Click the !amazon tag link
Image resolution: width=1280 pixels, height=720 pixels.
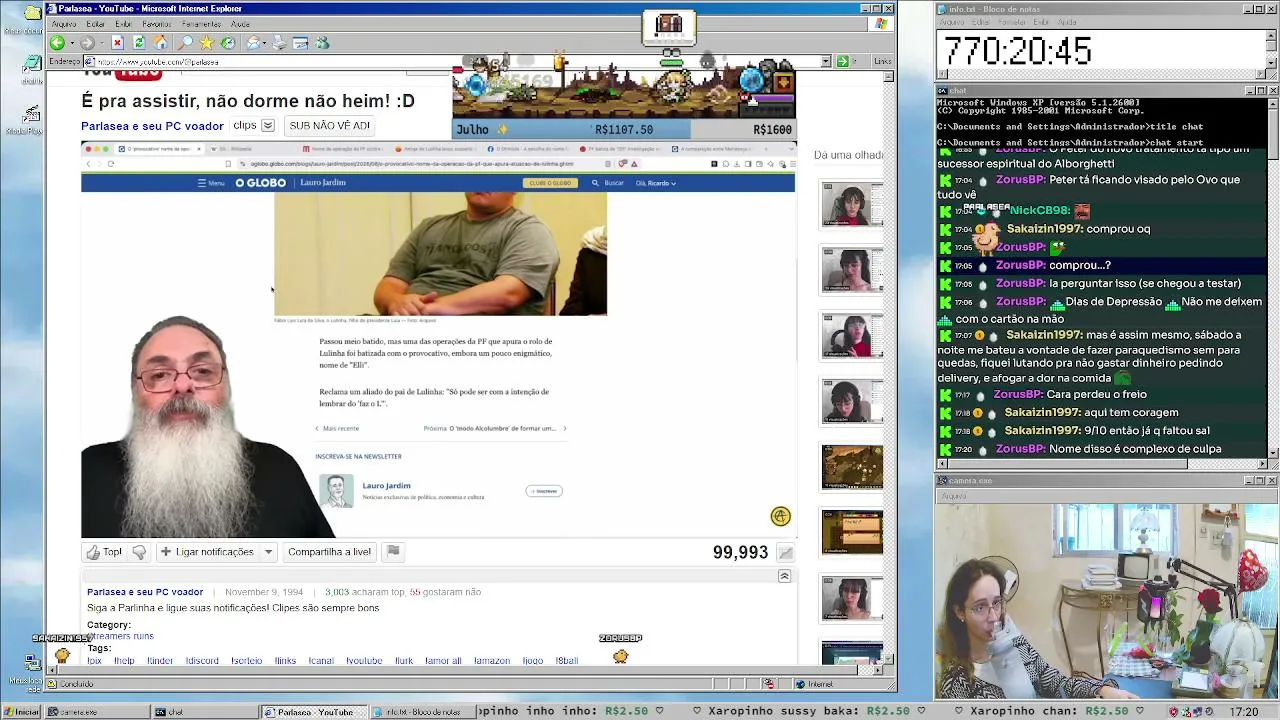(493, 661)
